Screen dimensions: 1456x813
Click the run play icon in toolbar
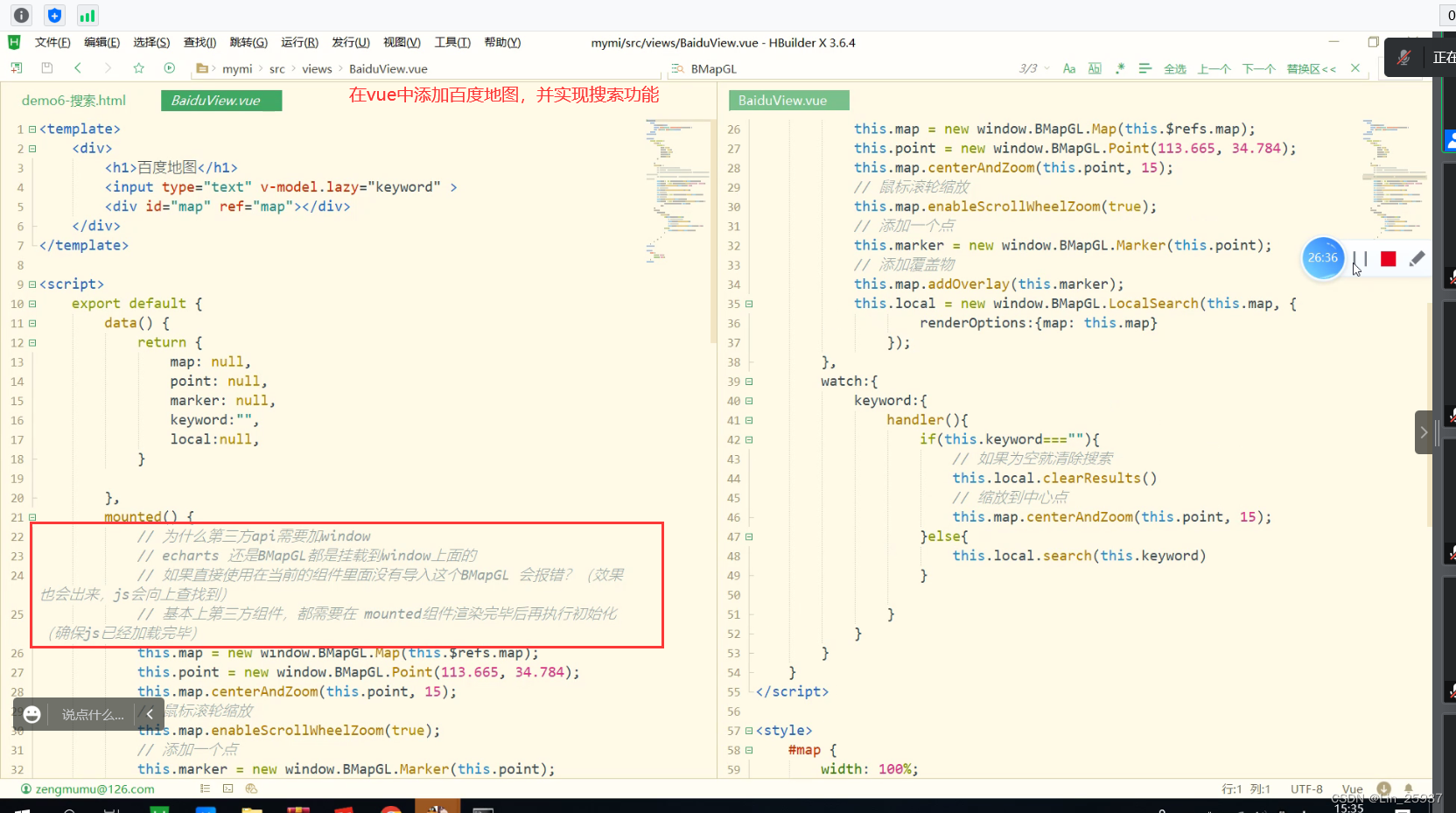[170, 68]
